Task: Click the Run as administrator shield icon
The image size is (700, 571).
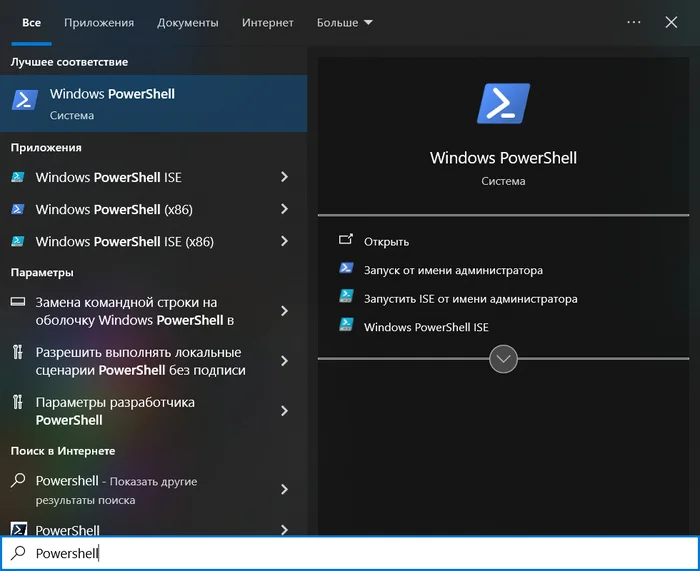Action: [346, 269]
